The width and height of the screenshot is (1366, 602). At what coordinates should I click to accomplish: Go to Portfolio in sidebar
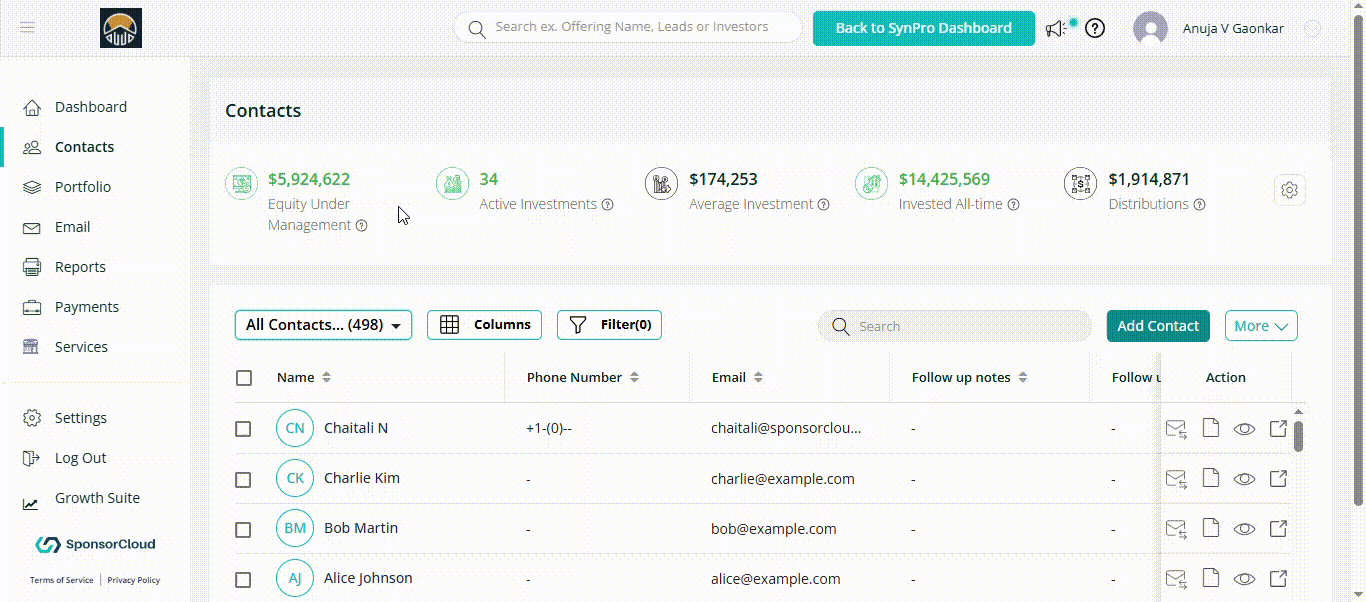[x=82, y=187]
